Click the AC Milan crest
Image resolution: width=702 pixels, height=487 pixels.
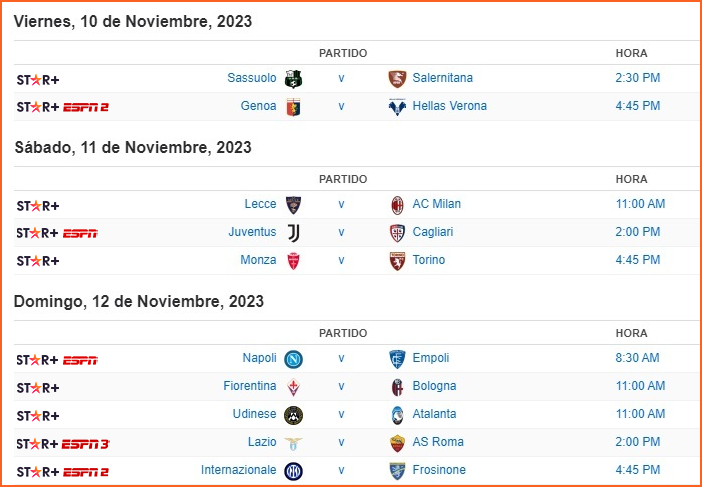click(x=397, y=205)
